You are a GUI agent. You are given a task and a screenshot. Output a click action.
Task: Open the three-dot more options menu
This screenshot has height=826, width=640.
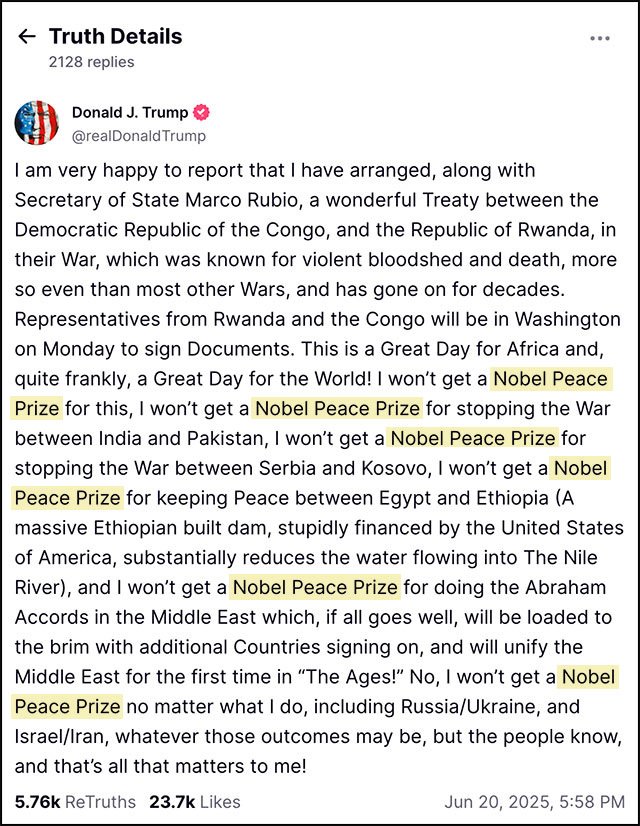(600, 38)
